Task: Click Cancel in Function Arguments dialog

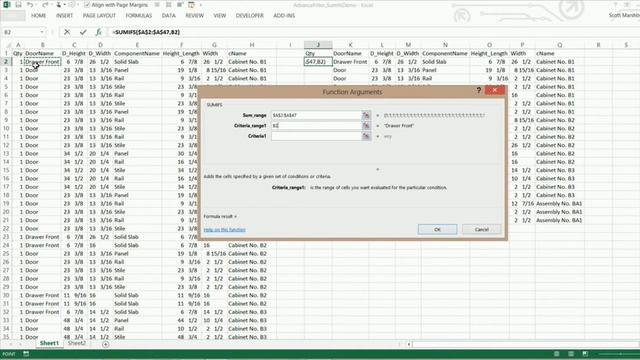Action: click(482, 229)
